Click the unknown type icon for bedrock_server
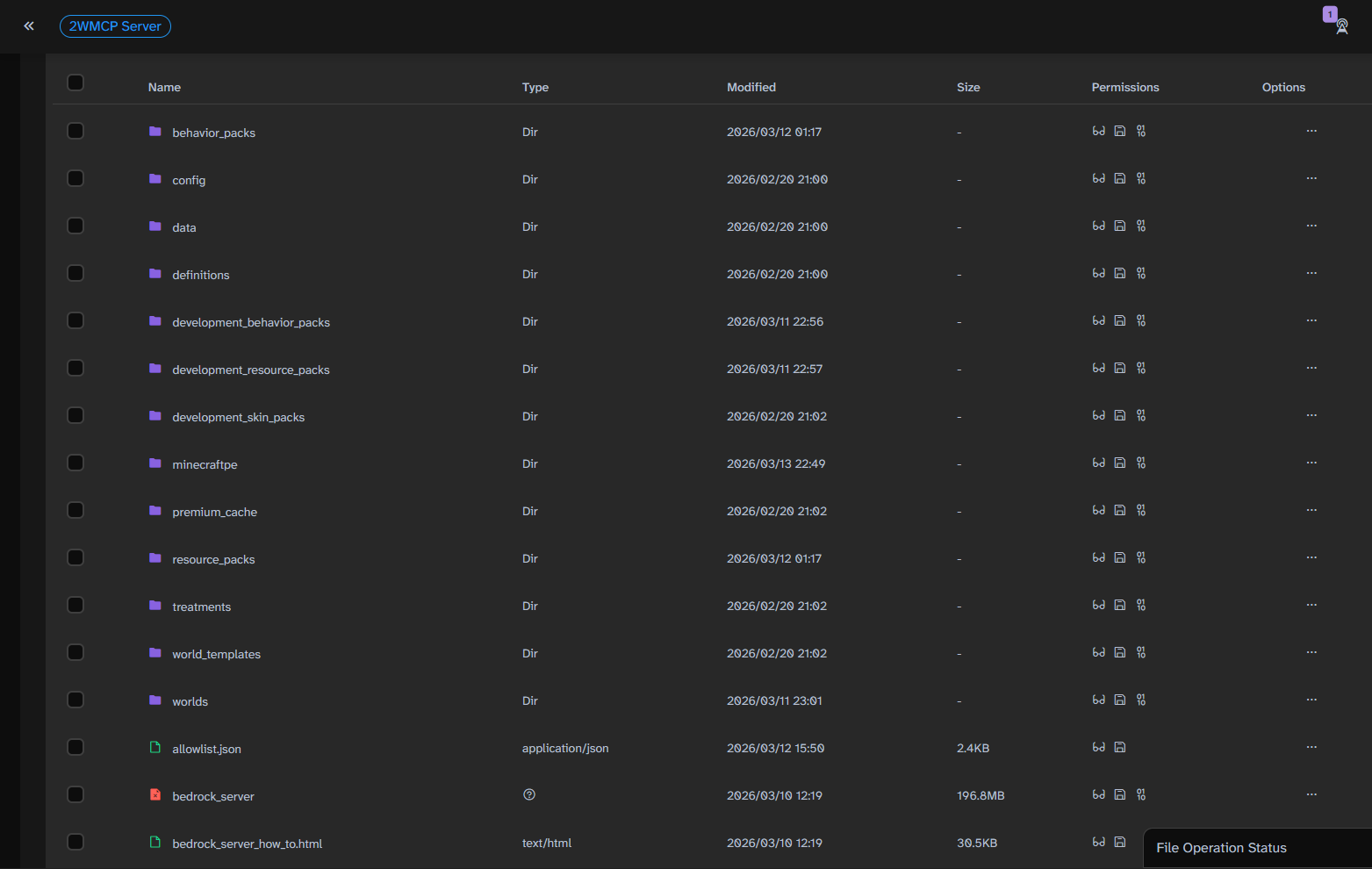 tap(529, 794)
